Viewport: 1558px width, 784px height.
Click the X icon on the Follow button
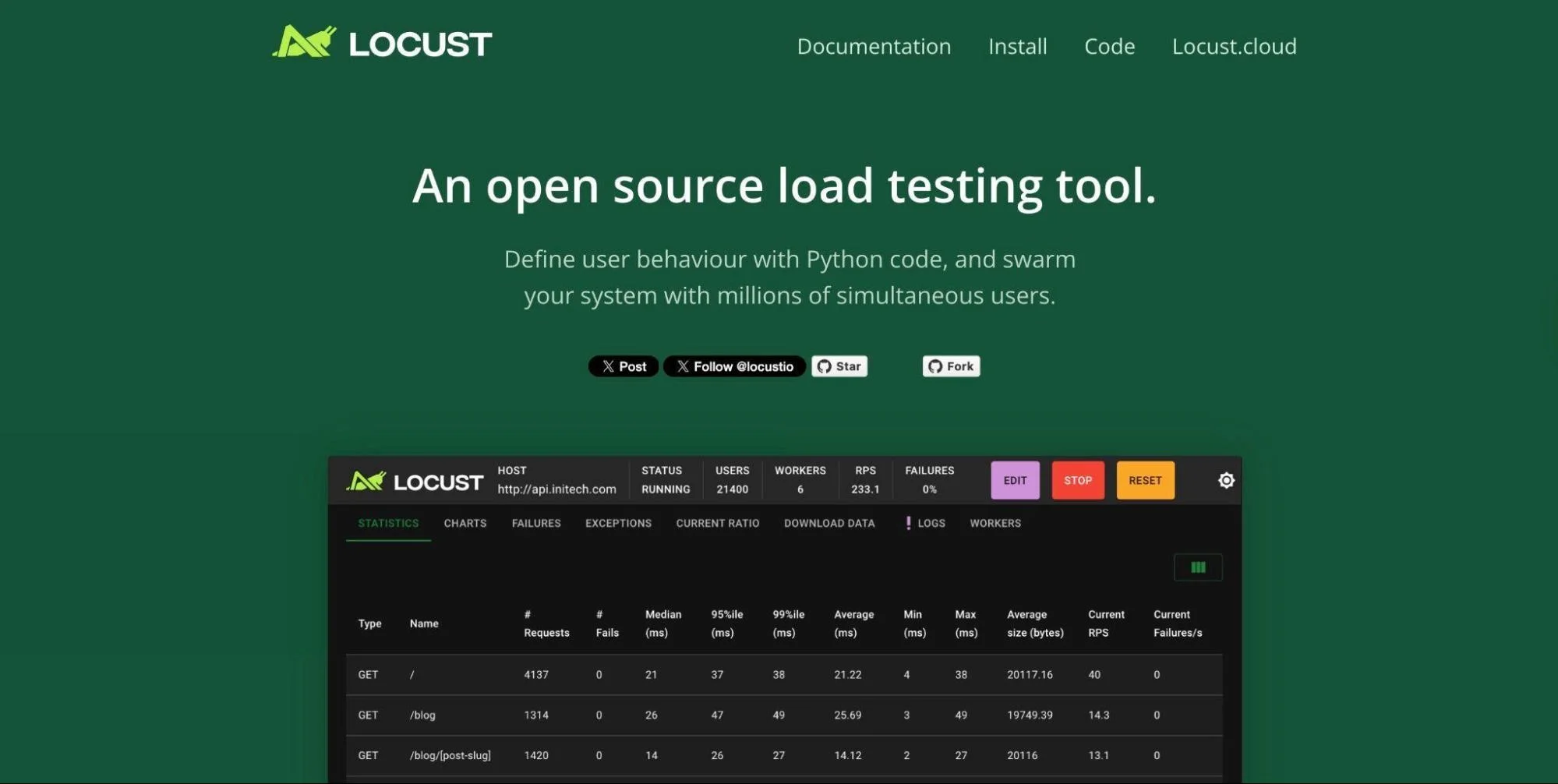682,366
